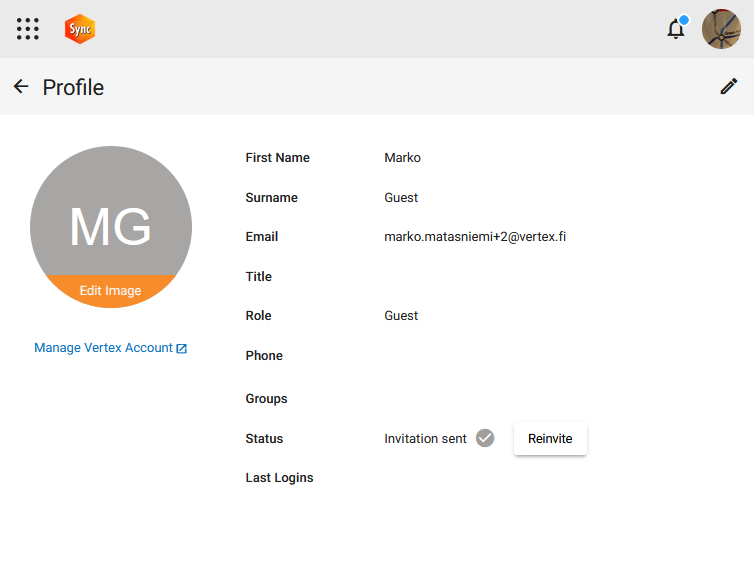Open the Manage Vertex Account link
The height and width of the screenshot is (561, 754).
103,348
